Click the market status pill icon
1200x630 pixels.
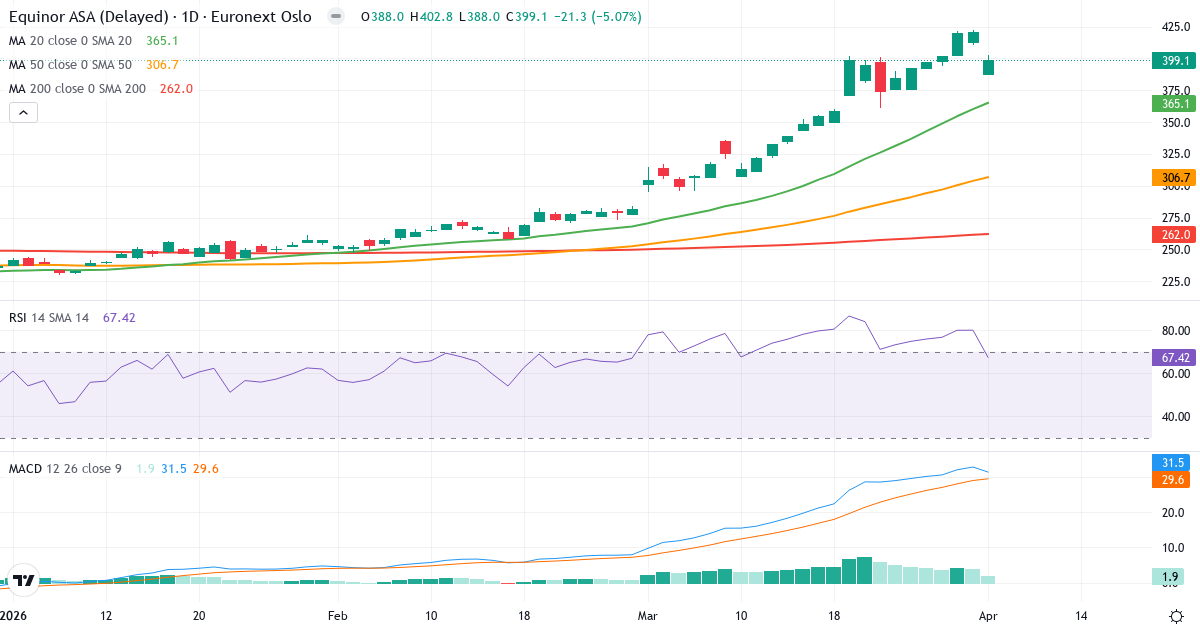click(x=336, y=17)
